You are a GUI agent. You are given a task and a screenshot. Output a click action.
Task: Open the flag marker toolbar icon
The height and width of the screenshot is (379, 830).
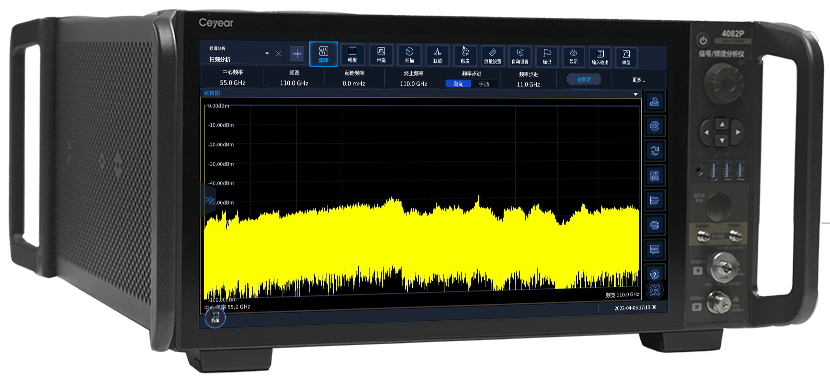click(547, 56)
